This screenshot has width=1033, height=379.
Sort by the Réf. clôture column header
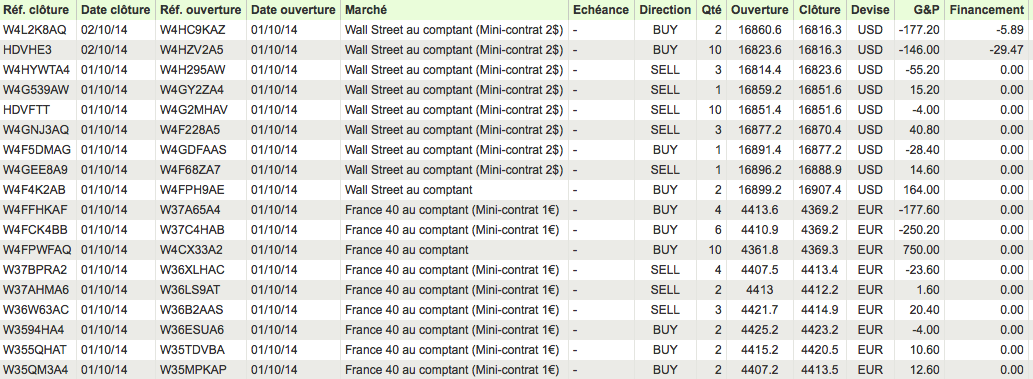tap(38, 10)
